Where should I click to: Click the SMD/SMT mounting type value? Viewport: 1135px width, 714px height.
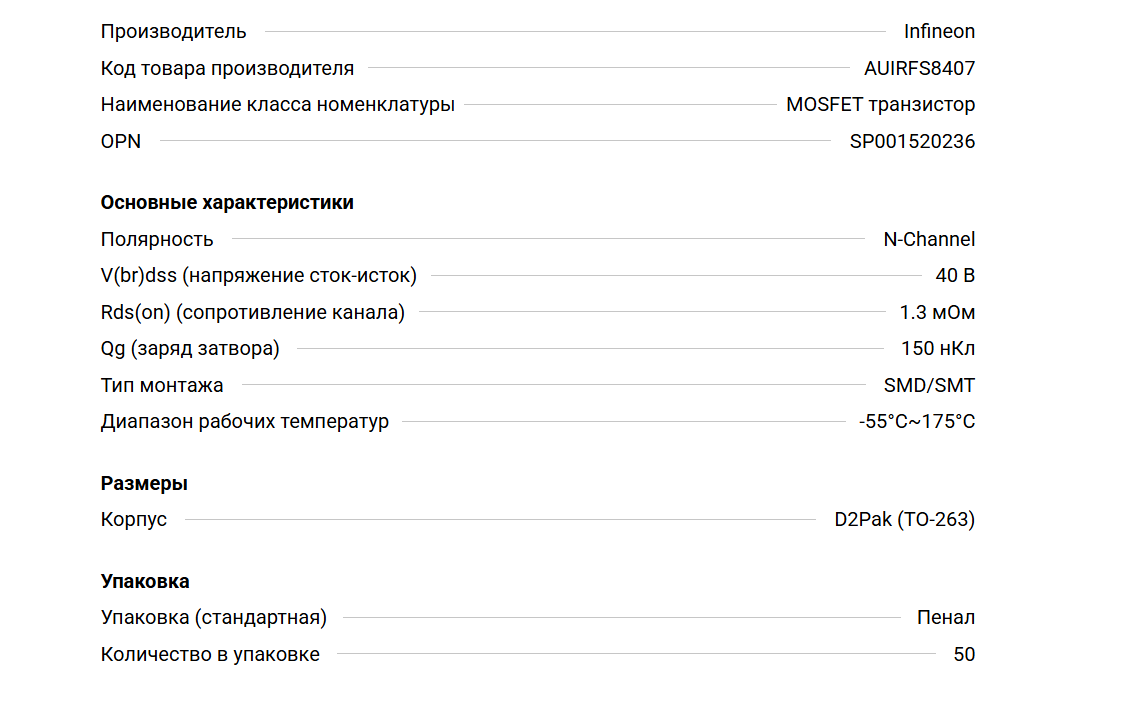pyautogui.click(x=929, y=386)
